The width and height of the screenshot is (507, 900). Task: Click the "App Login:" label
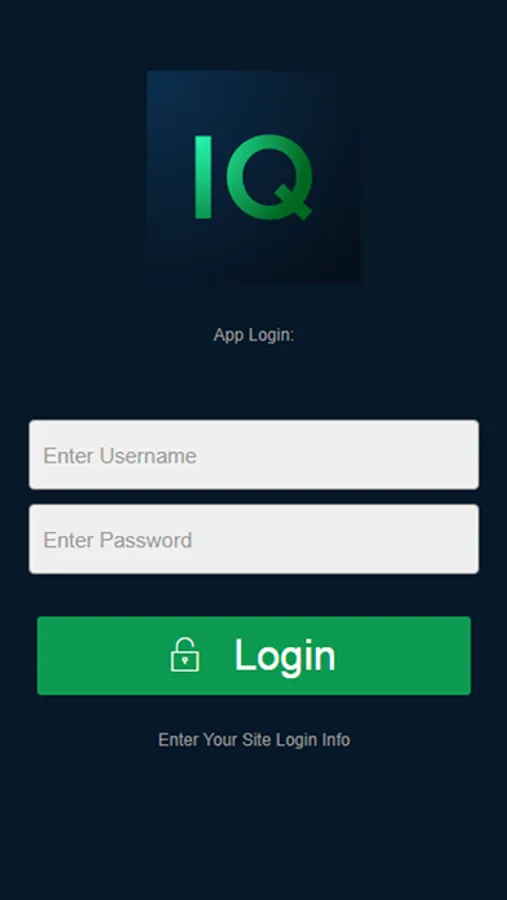[254, 335]
